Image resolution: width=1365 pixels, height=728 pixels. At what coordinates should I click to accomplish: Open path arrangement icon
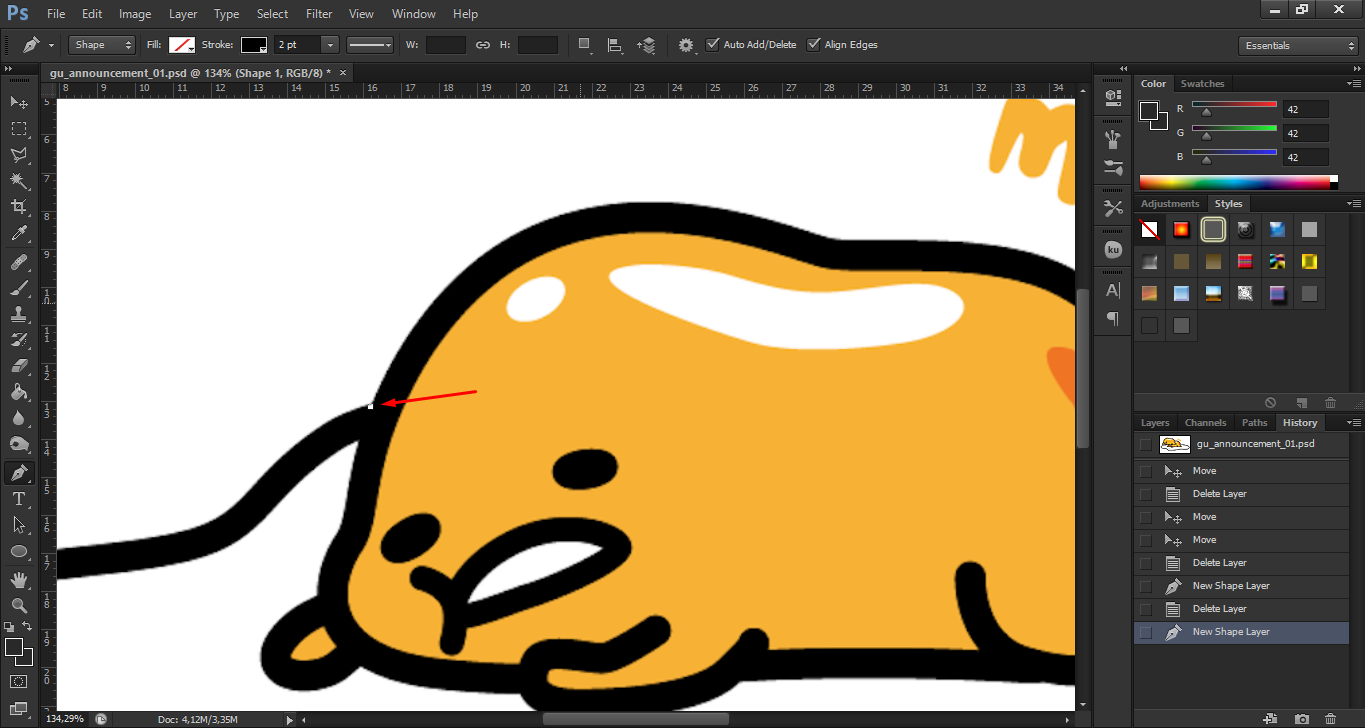647,45
